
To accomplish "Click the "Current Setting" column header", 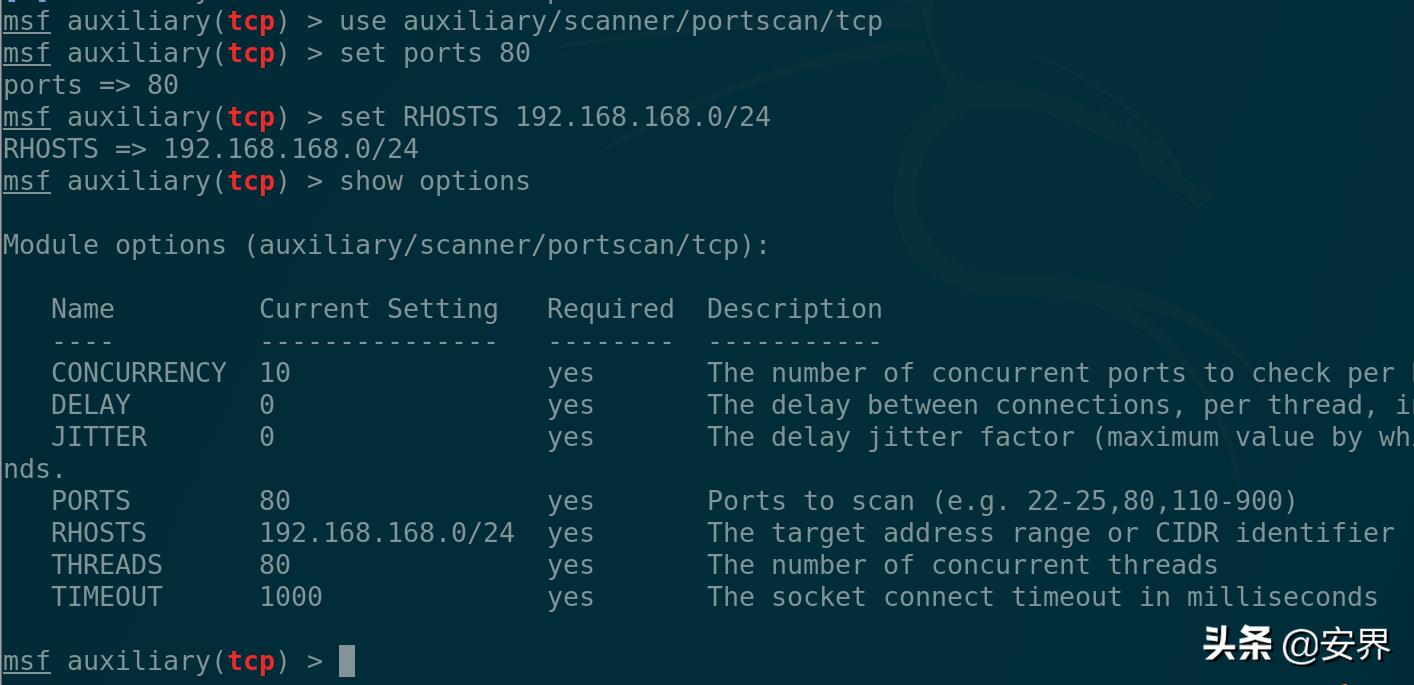I will tap(378, 309).
